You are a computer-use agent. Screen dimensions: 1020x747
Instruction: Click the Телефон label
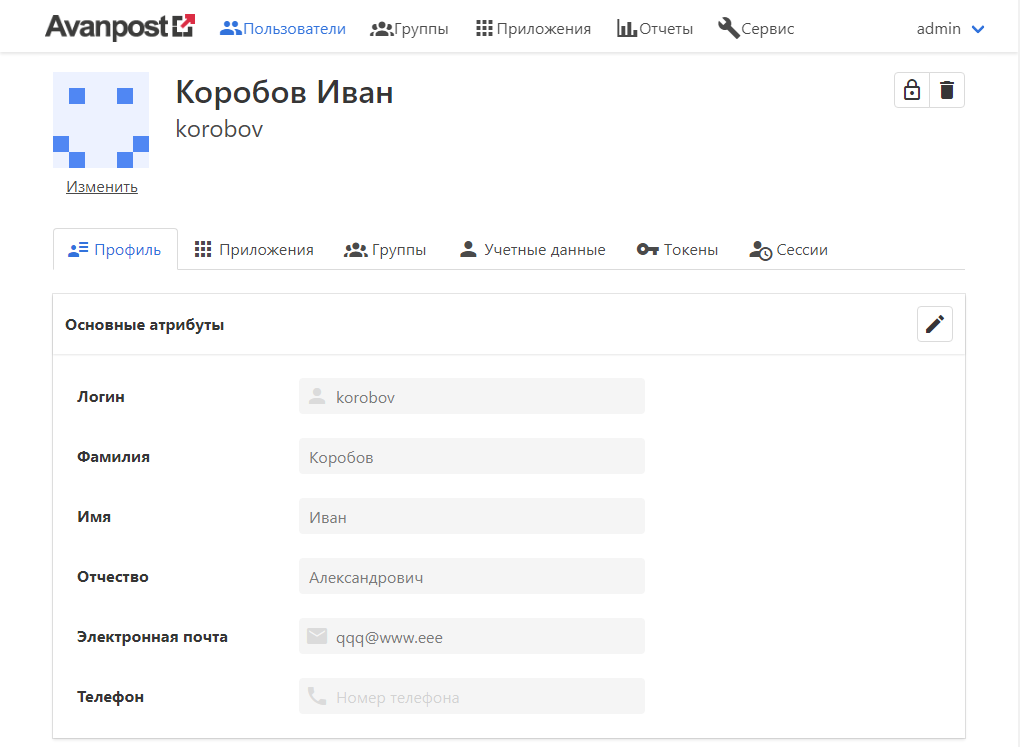click(111, 697)
